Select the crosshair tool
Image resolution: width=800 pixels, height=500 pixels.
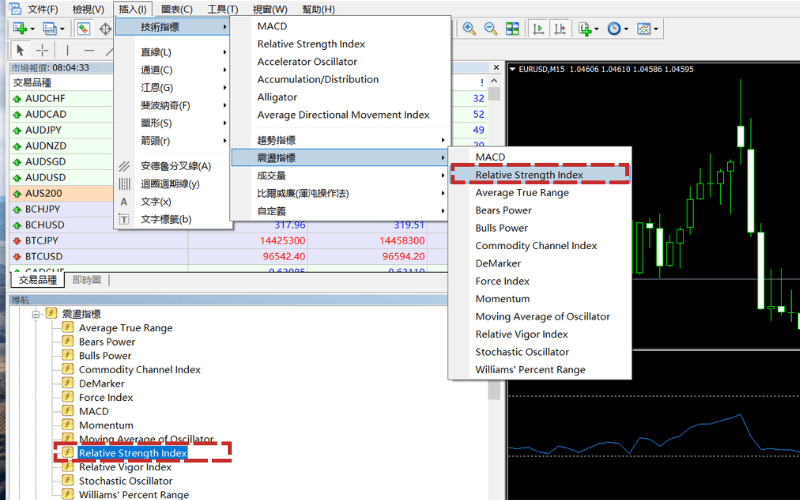coord(43,50)
